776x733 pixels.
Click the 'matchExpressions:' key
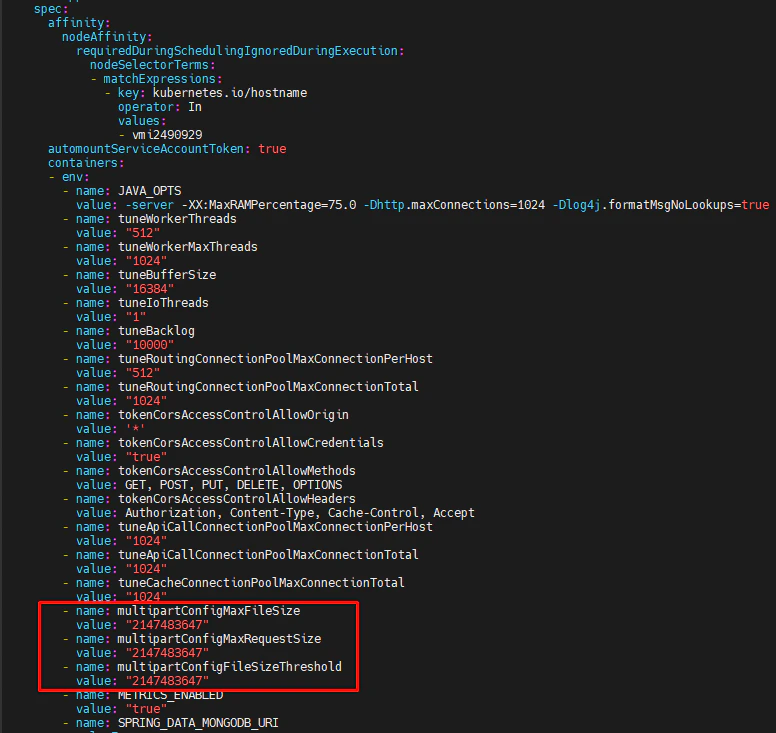click(x=163, y=79)
